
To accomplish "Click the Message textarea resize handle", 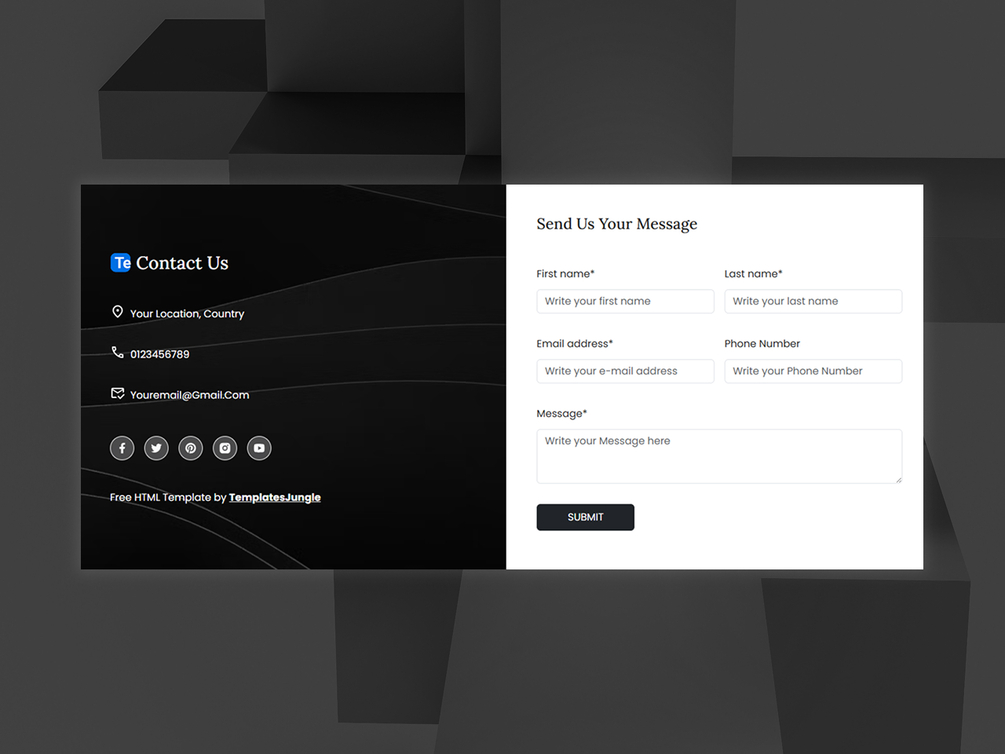I will click(x=899, y=480).
